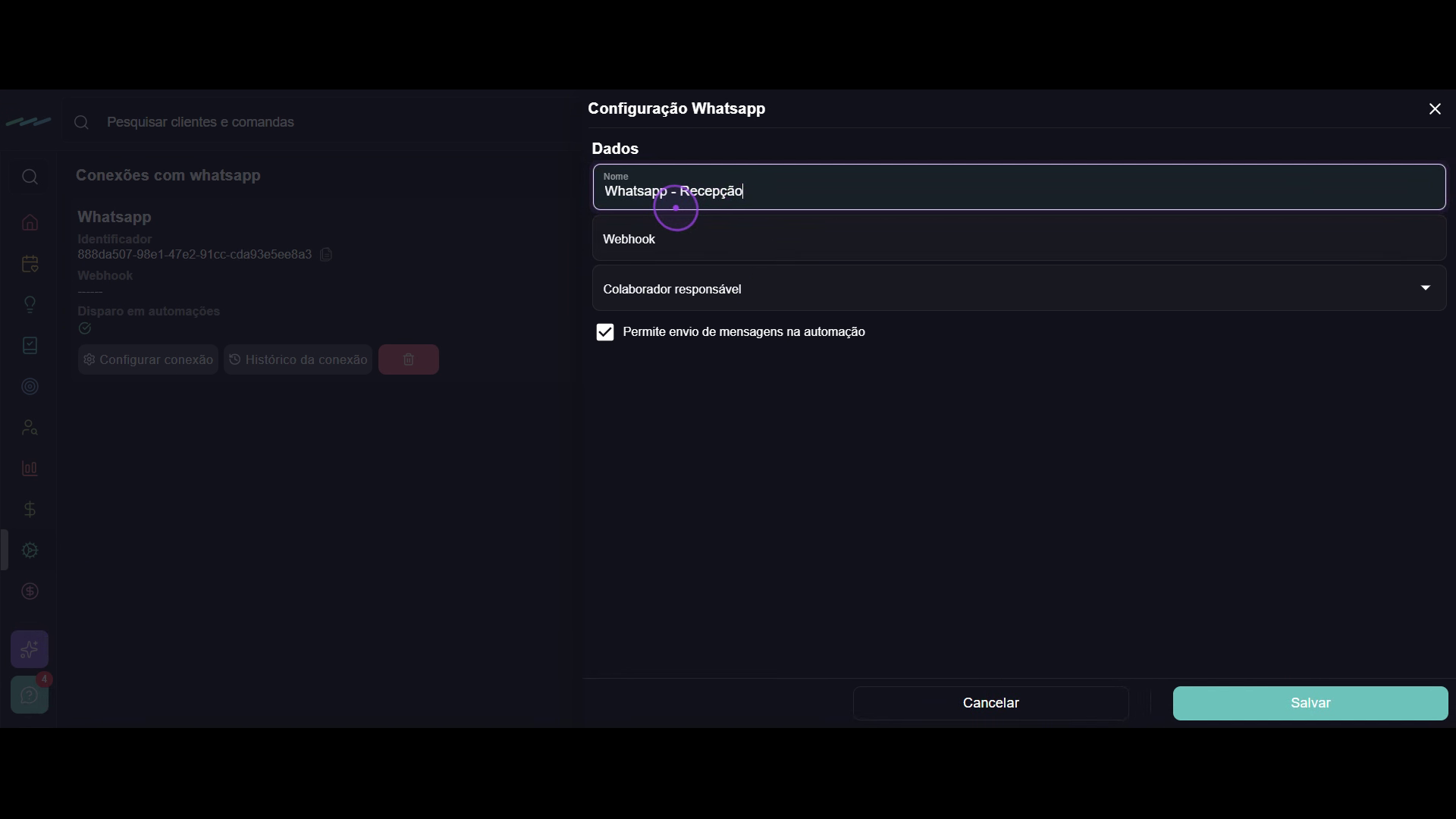Screen dimensions: 1456x819
Task: Copy the Identificador with copy icon
Action: tap(326, 255)
